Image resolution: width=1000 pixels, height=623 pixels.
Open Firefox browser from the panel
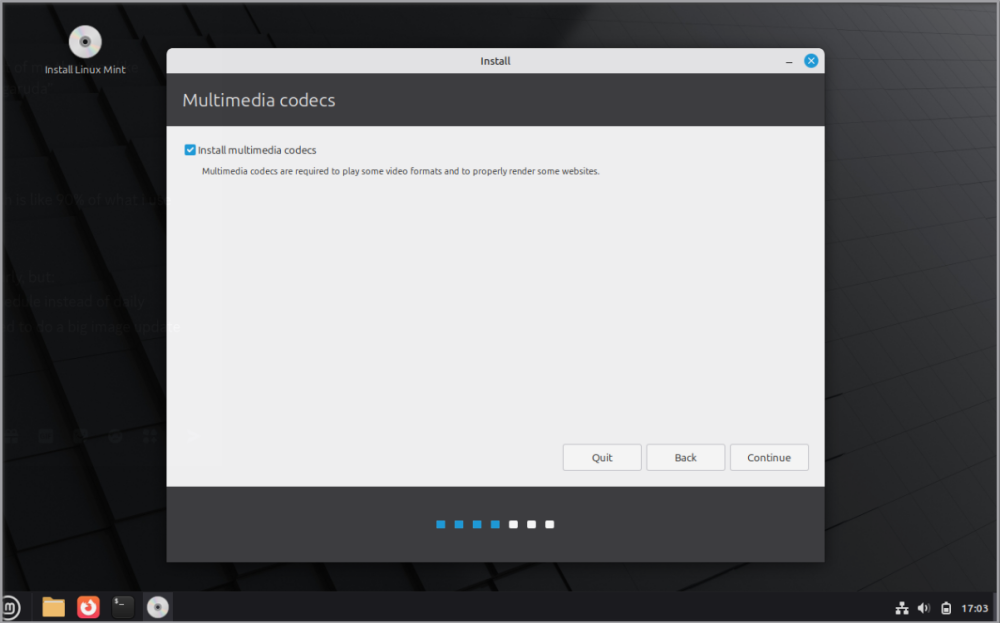88,607
